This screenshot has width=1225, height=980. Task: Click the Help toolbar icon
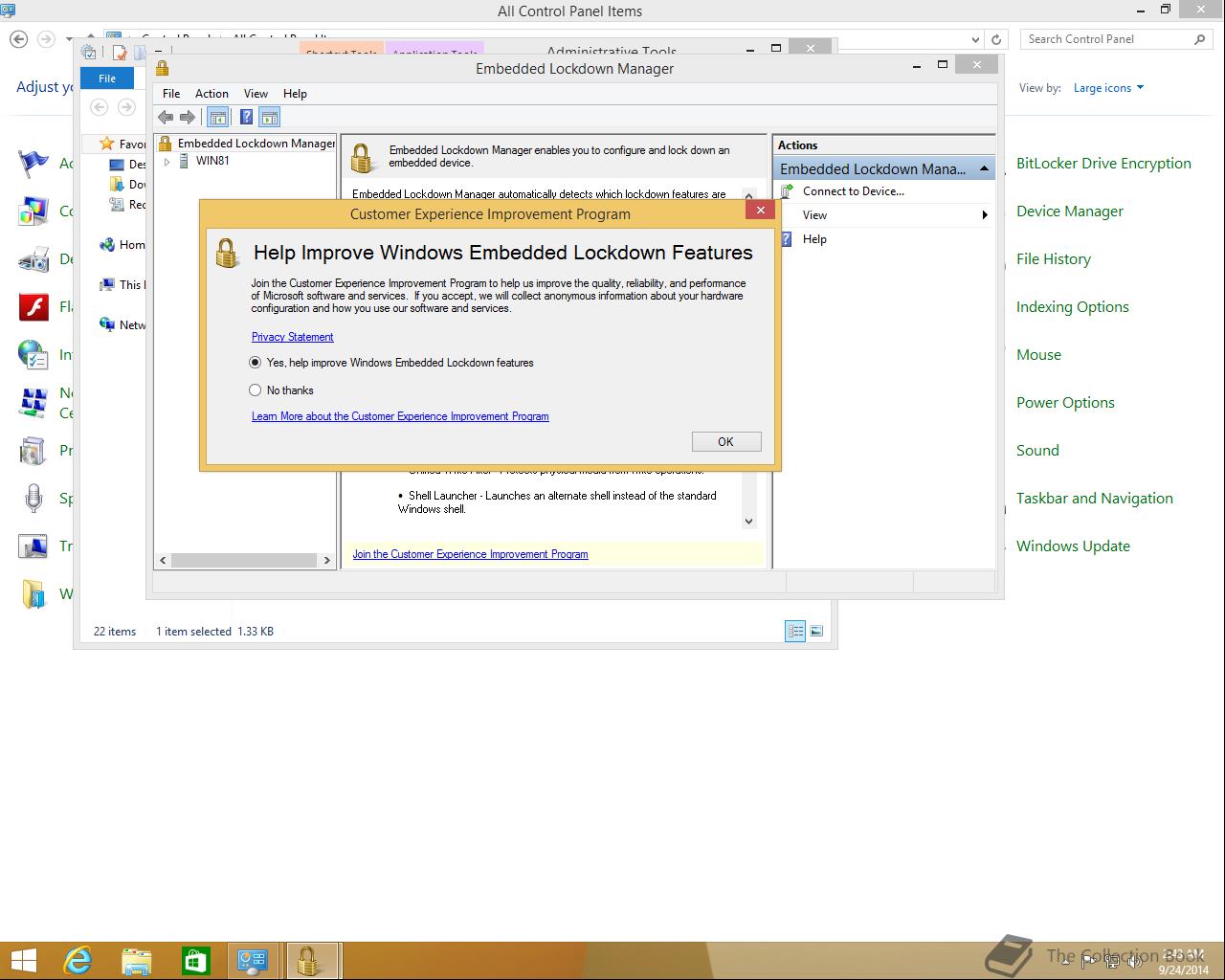(x=246, y=118)
